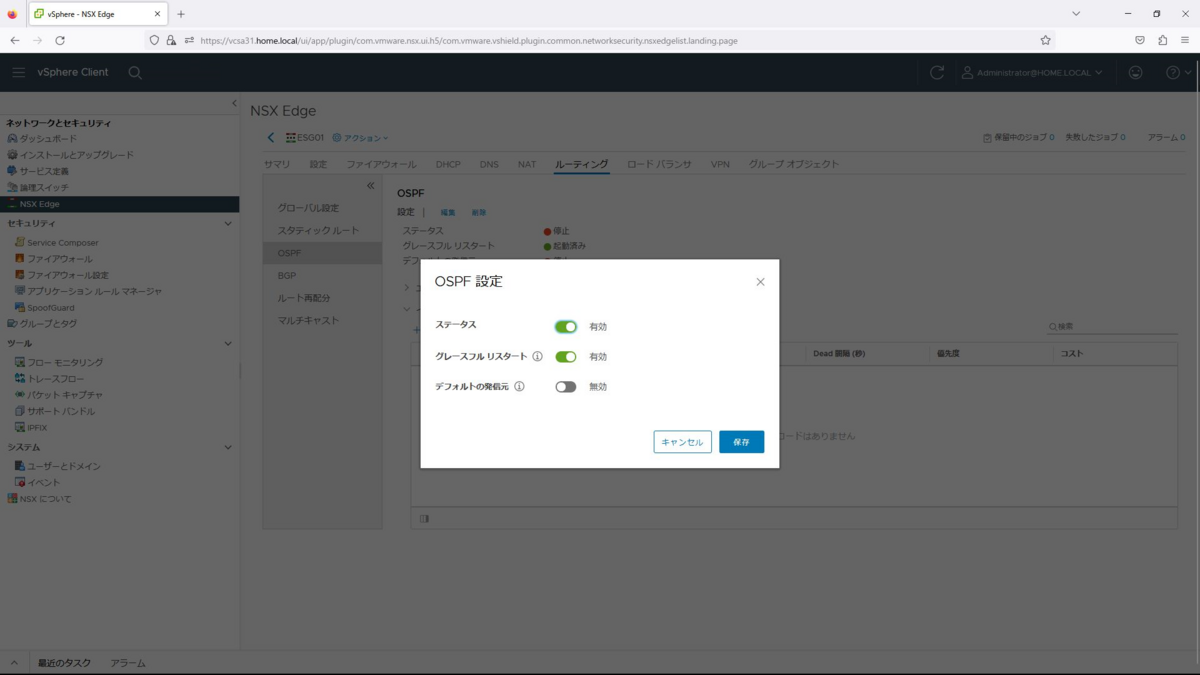Go back with the arrow beside ESG01
The height and width of the screenshot is (675, 1200).
270,138
